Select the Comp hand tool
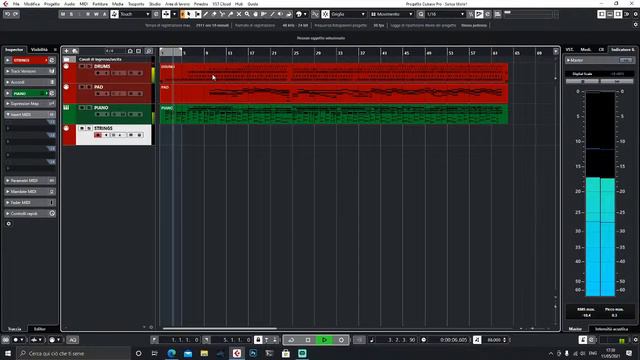This screenshot has width=640, height=360. coord(256,14)
